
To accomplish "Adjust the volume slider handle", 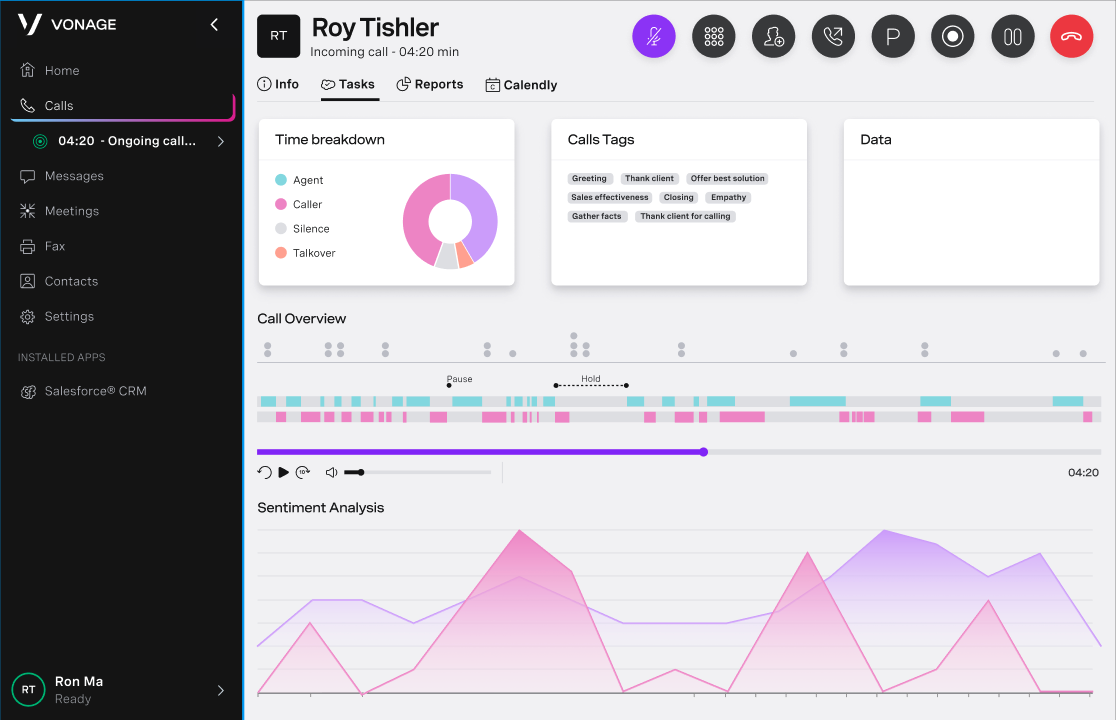I will coord(361,472).
